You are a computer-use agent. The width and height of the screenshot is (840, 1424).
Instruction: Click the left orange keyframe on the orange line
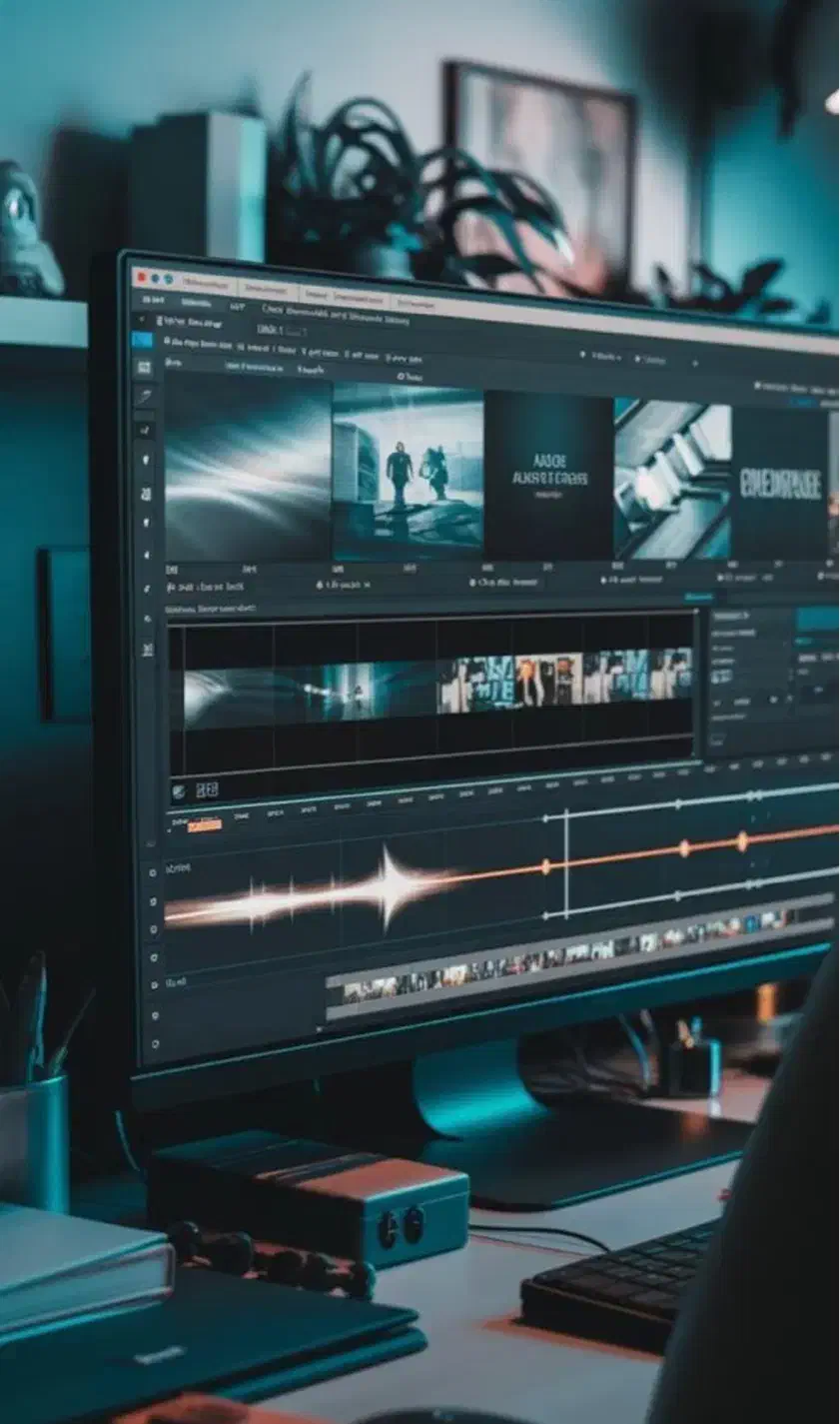point(545,864)
